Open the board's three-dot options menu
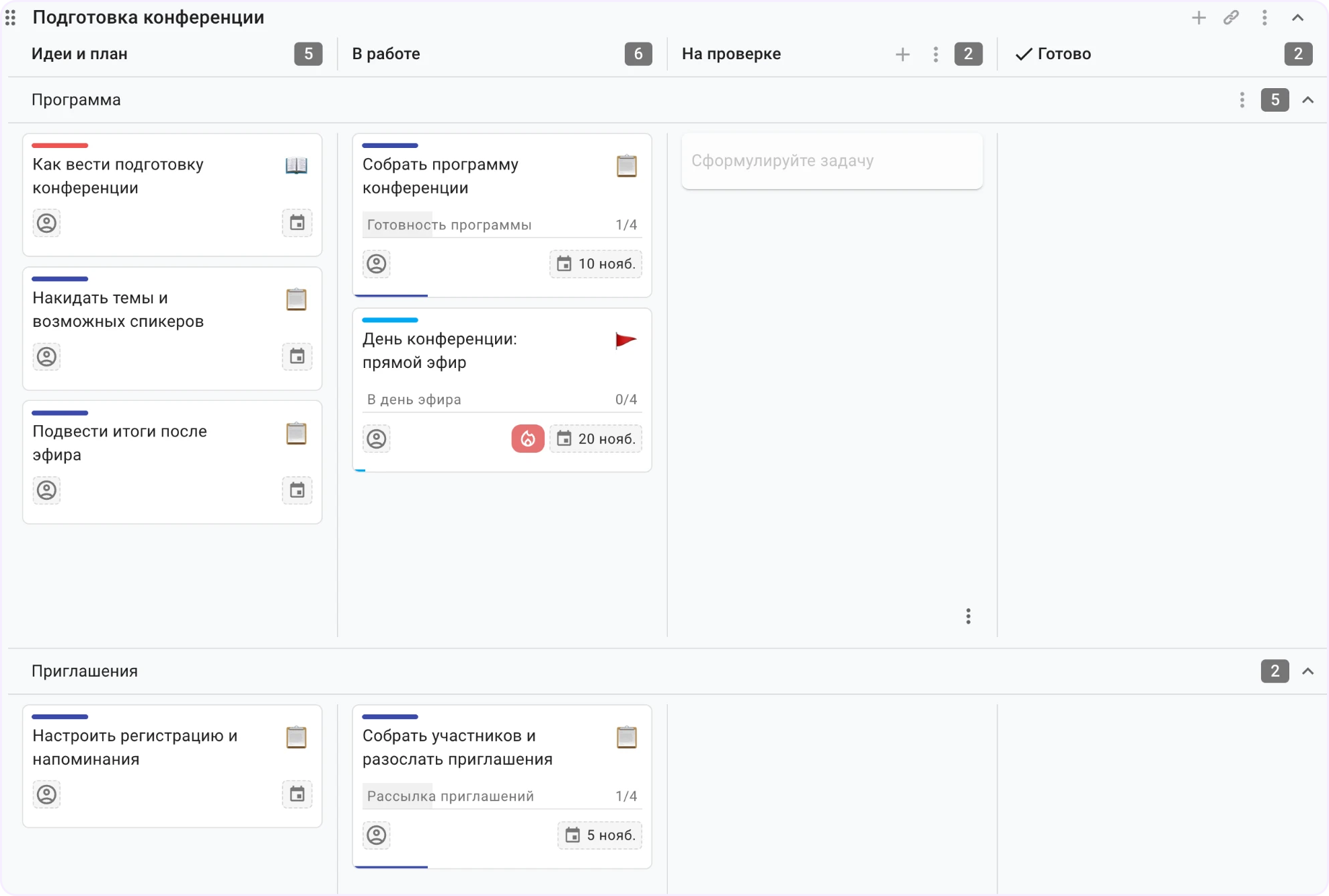 (x=1264, y=18)
